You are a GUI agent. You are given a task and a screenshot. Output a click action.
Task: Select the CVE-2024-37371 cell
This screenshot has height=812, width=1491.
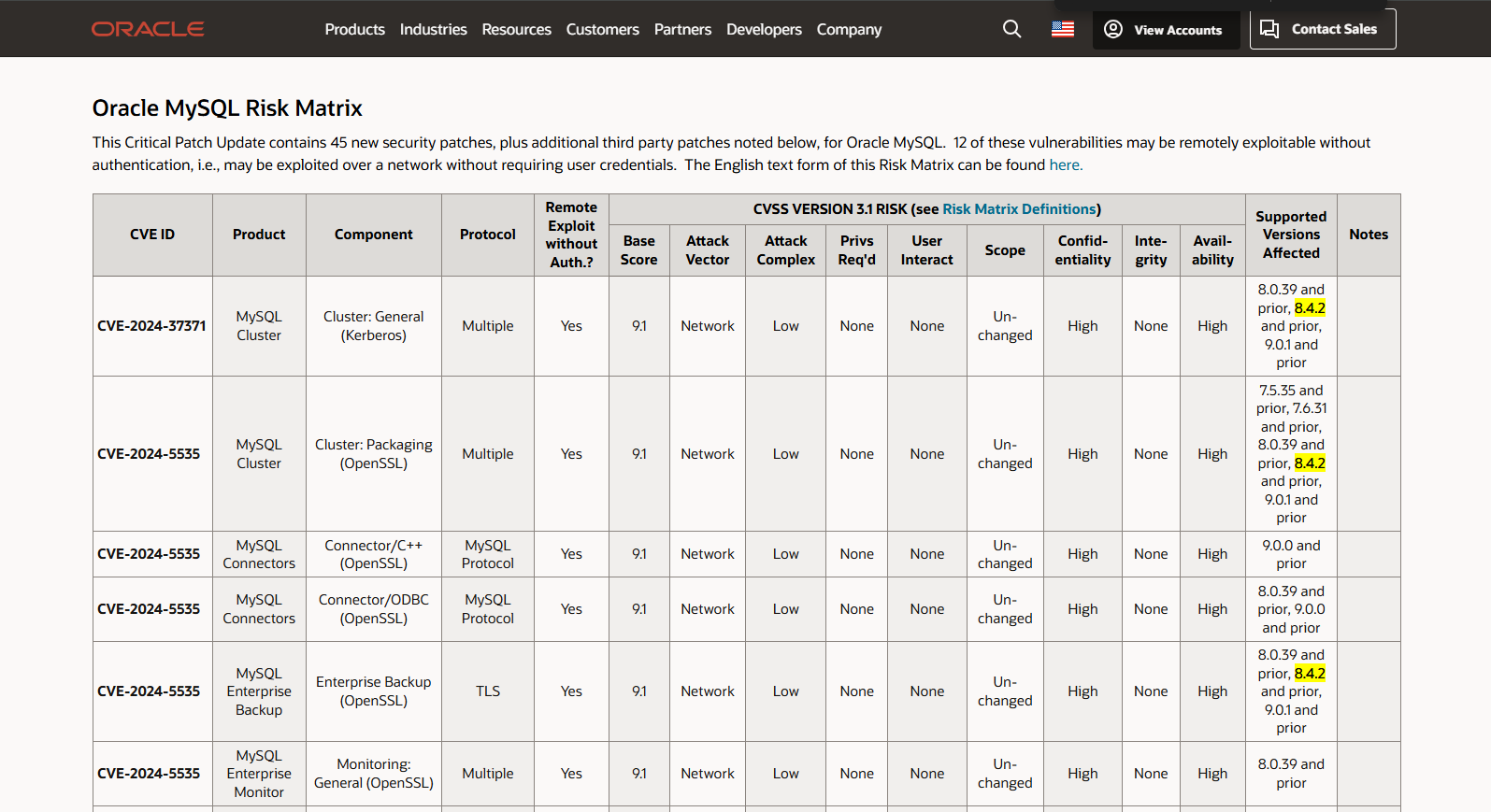point(152,326)
